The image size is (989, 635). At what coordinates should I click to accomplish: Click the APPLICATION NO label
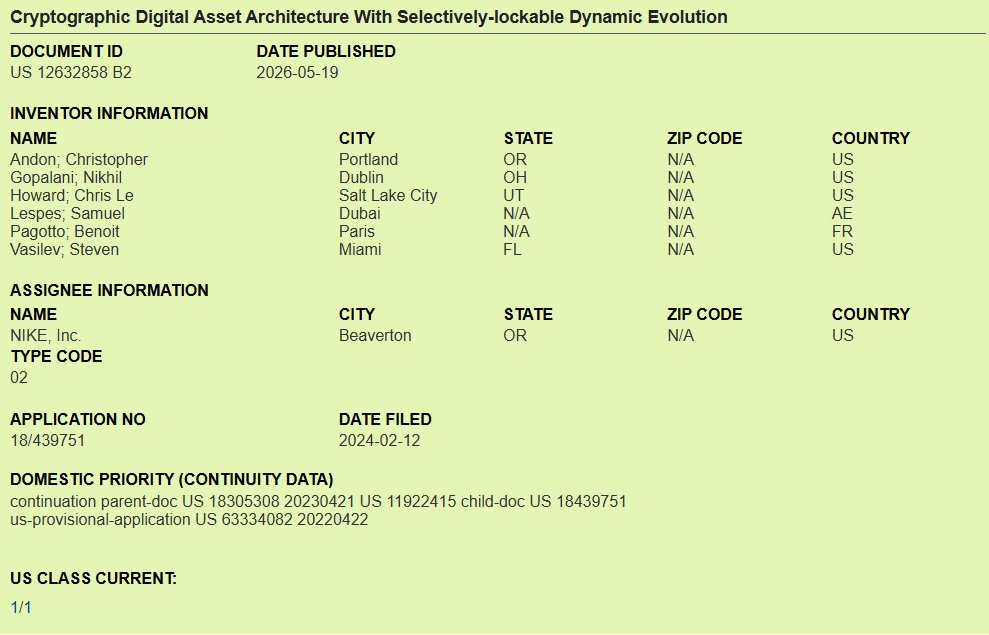[x=78, y=419]
